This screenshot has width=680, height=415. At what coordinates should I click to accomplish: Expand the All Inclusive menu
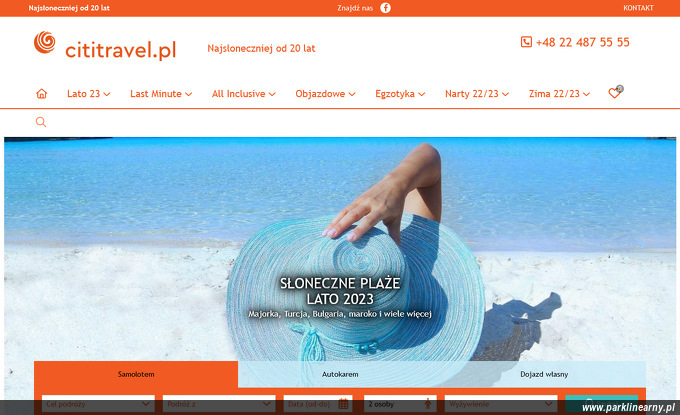pyautogui.click(x=244, y=94)
